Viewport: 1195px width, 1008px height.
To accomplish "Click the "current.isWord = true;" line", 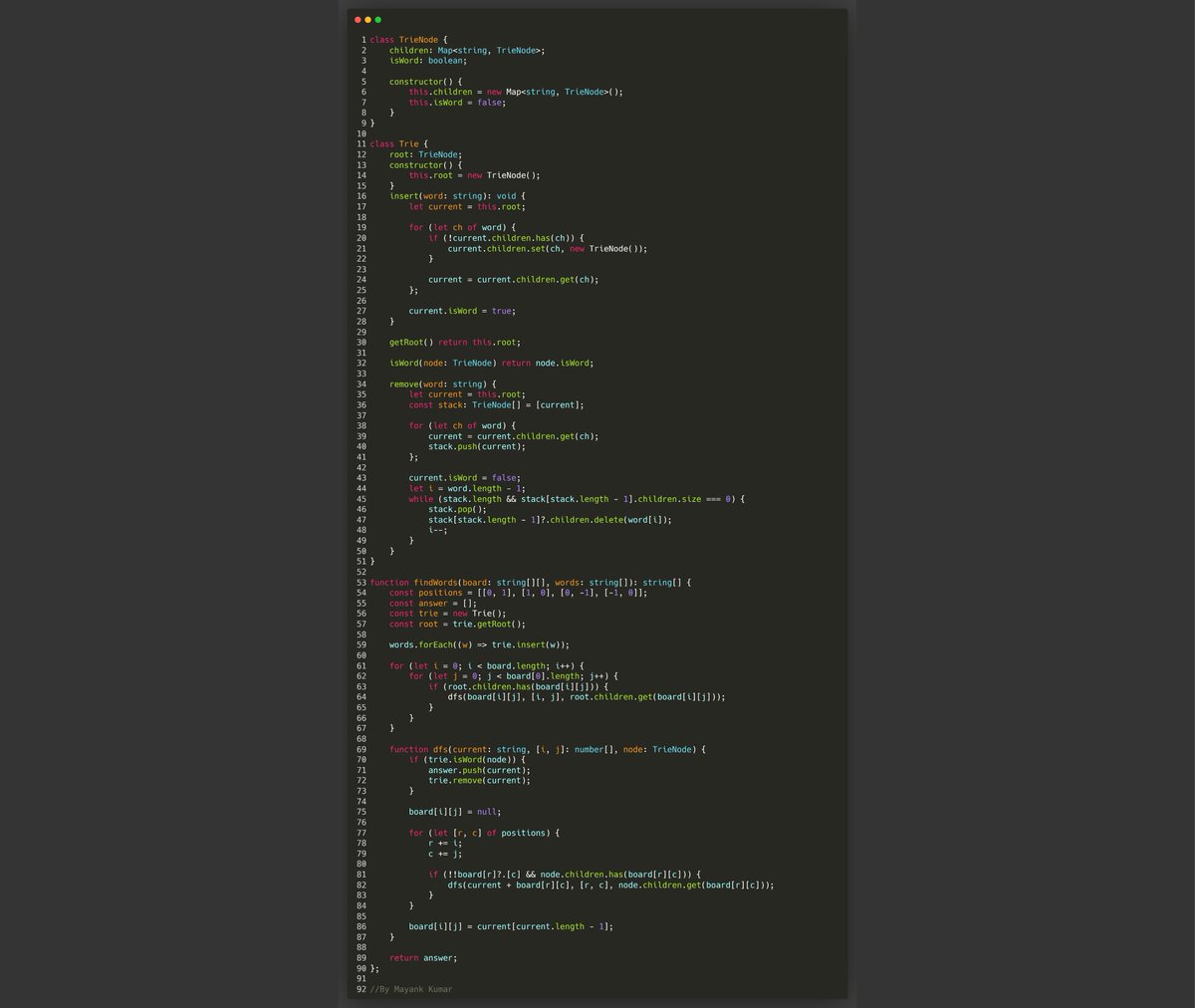I will pos(462,311).
